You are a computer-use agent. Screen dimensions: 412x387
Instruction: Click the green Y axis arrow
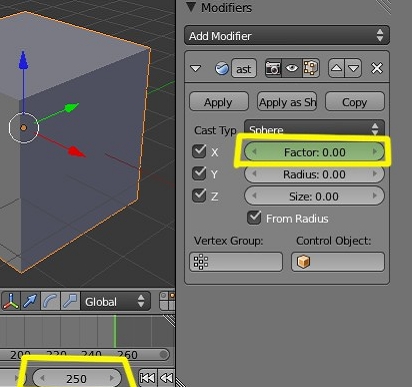(x=71, y=107)
